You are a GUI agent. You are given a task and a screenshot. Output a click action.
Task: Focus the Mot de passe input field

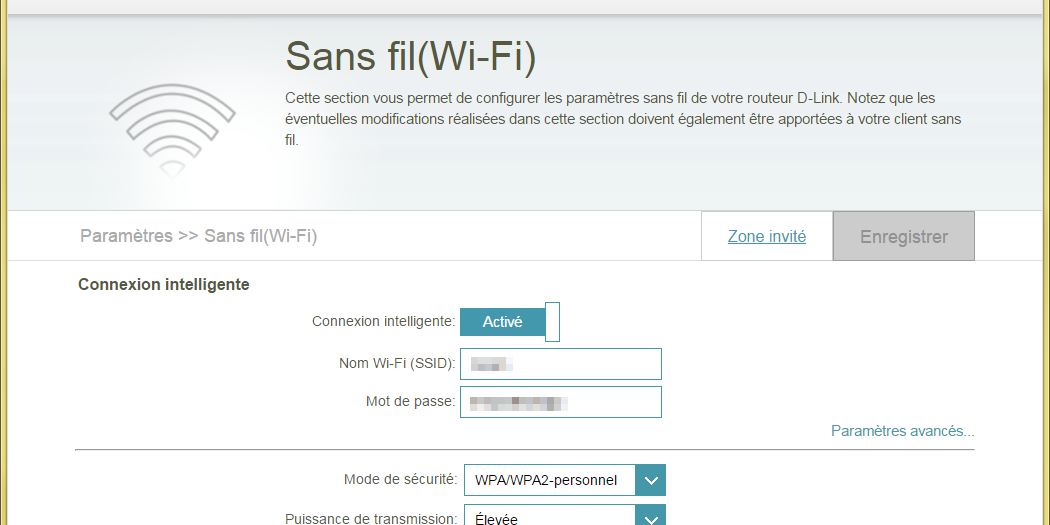tap(561, 402)
